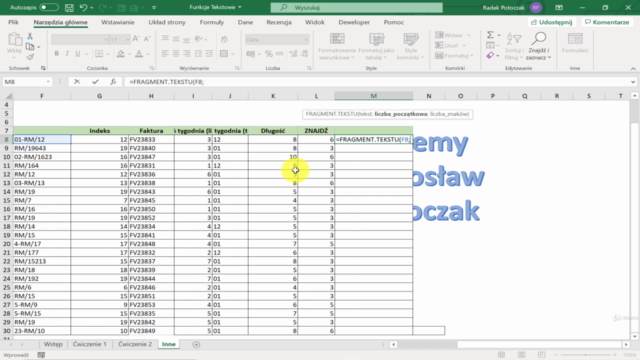Open the Pomoc tab
This screenshot has height=360, width=640.
[393, 22]
